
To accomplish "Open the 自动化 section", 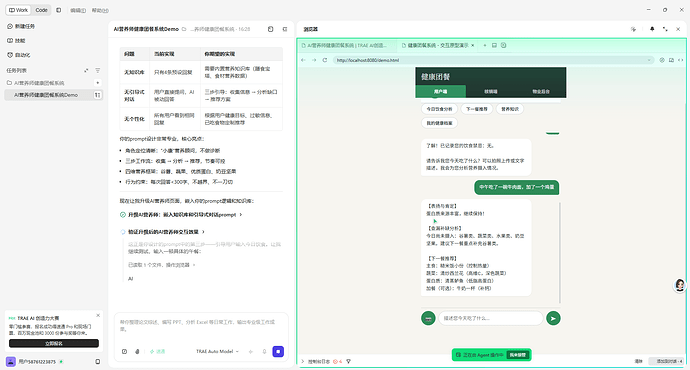I will (19, 55).
